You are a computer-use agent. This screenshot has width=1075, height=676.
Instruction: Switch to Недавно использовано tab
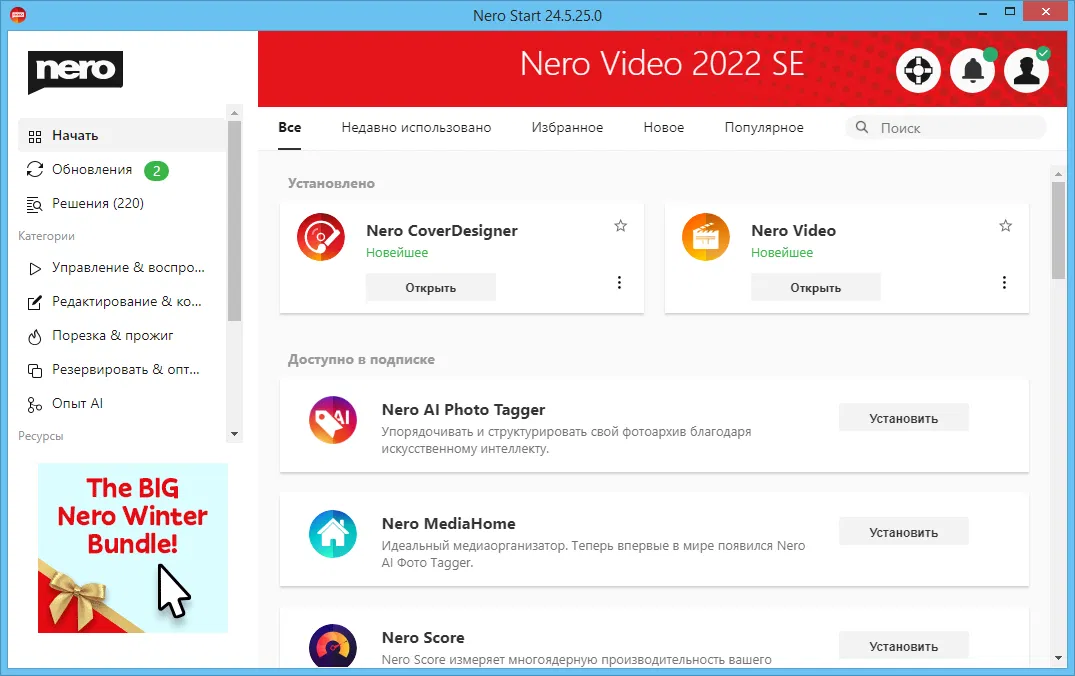coord(416,128)
